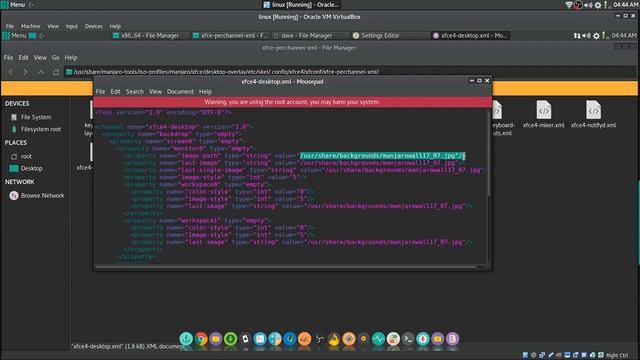The height and width of the screenshot is (360, 640).
Task: Switch to Settings Editor taskbar window
Action: [x=390, y=36]
